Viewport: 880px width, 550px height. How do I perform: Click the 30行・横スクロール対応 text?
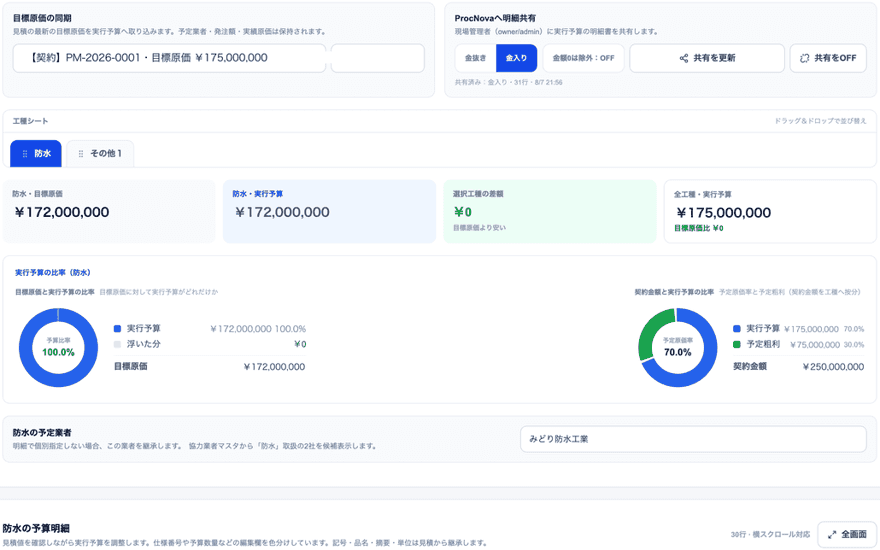pyautogui.click(x=770, y=534)
